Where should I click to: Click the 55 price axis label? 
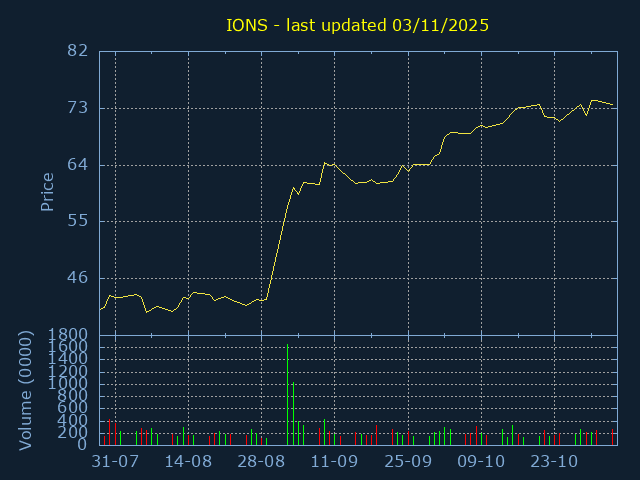tap(78, 221)
